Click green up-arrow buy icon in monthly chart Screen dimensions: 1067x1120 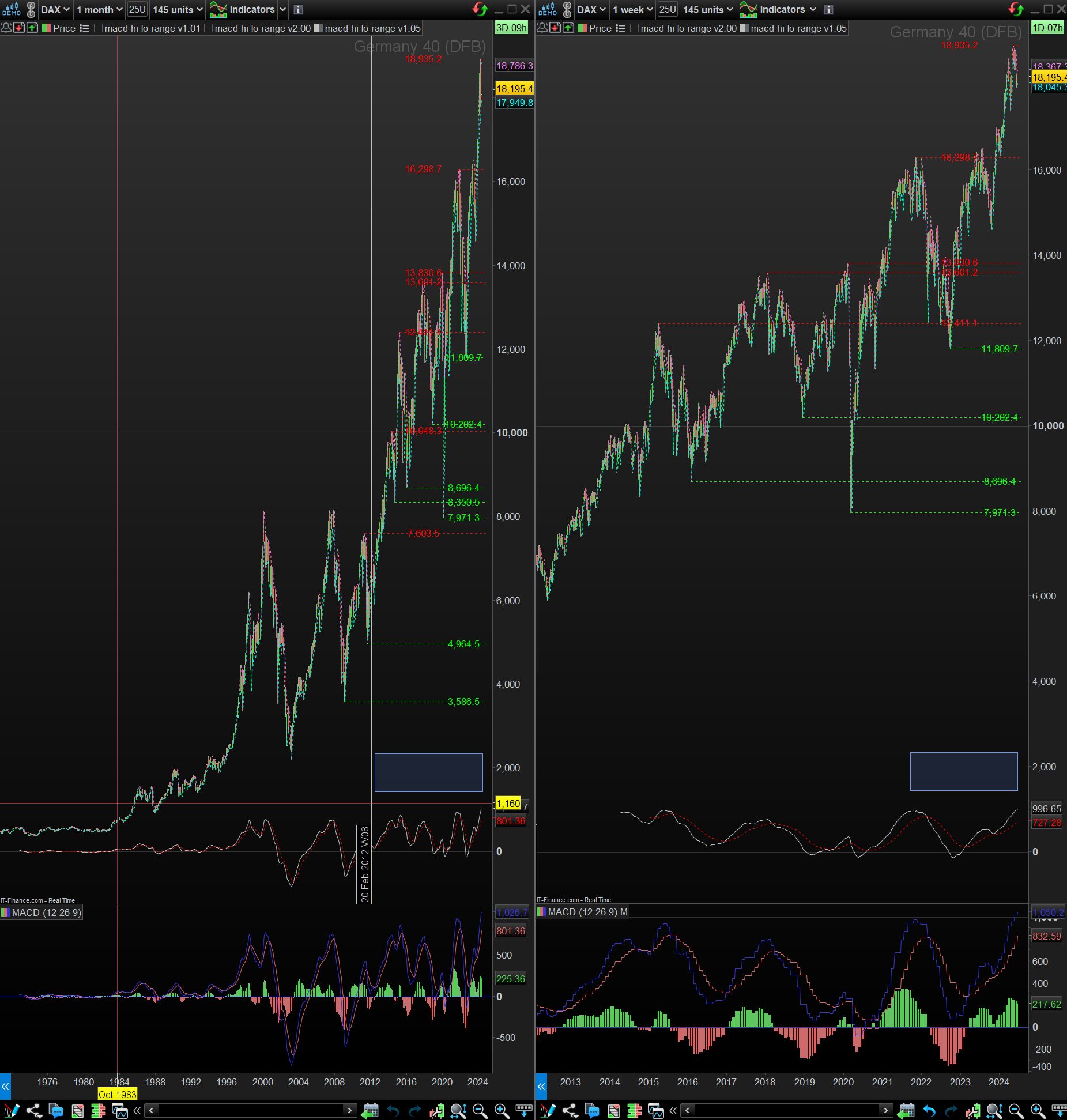33,28
